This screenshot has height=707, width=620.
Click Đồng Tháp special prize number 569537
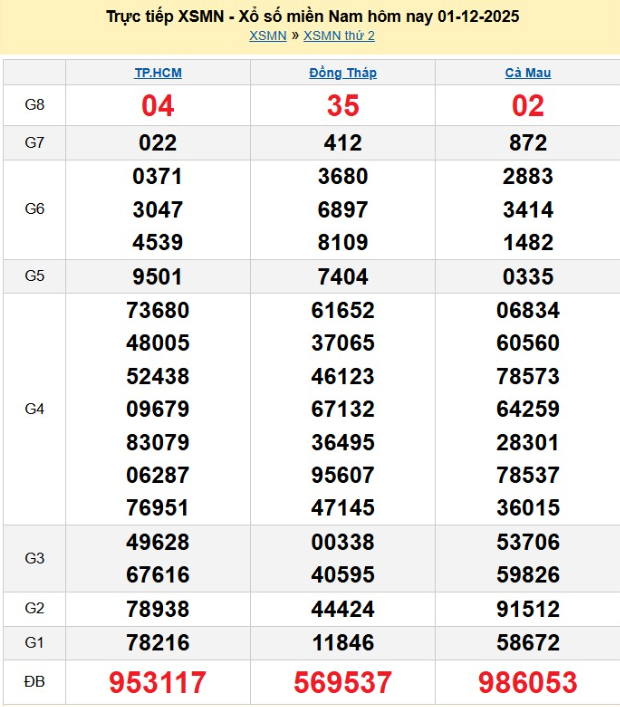click(343, 683)
